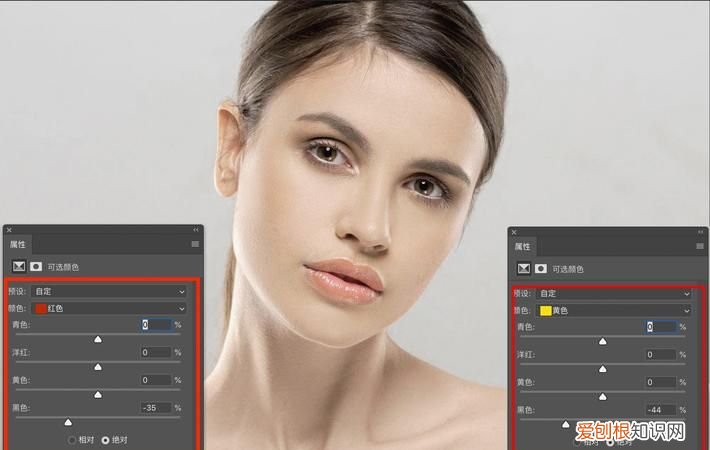Select 相对 (Relative) radio in left panel
Image resolution: width=710 pixels, height=450 pixels.
coord(71,439)
